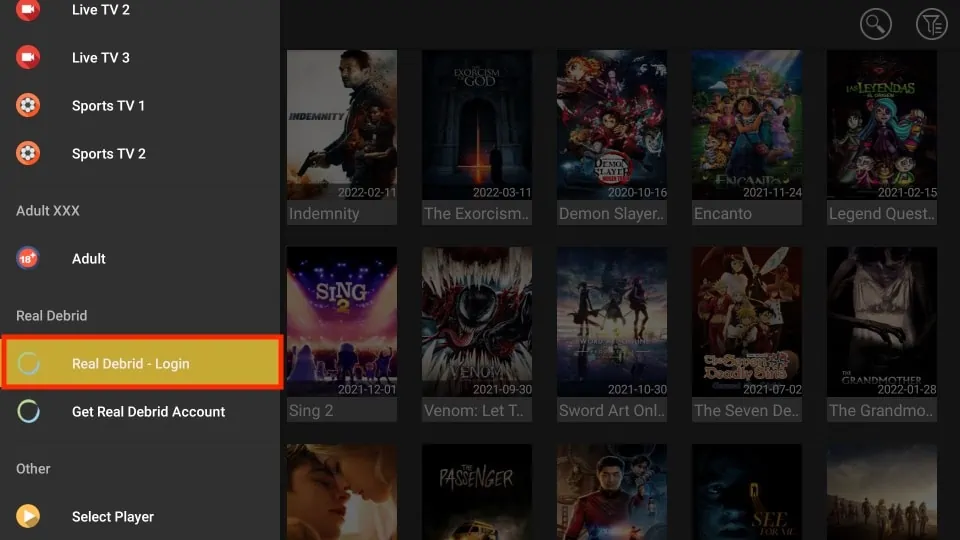Image resolution: width=960 pixels, height=540 pixels.
Task: Select Sports TV 1 from the sidebar
Action: (140, 105)
